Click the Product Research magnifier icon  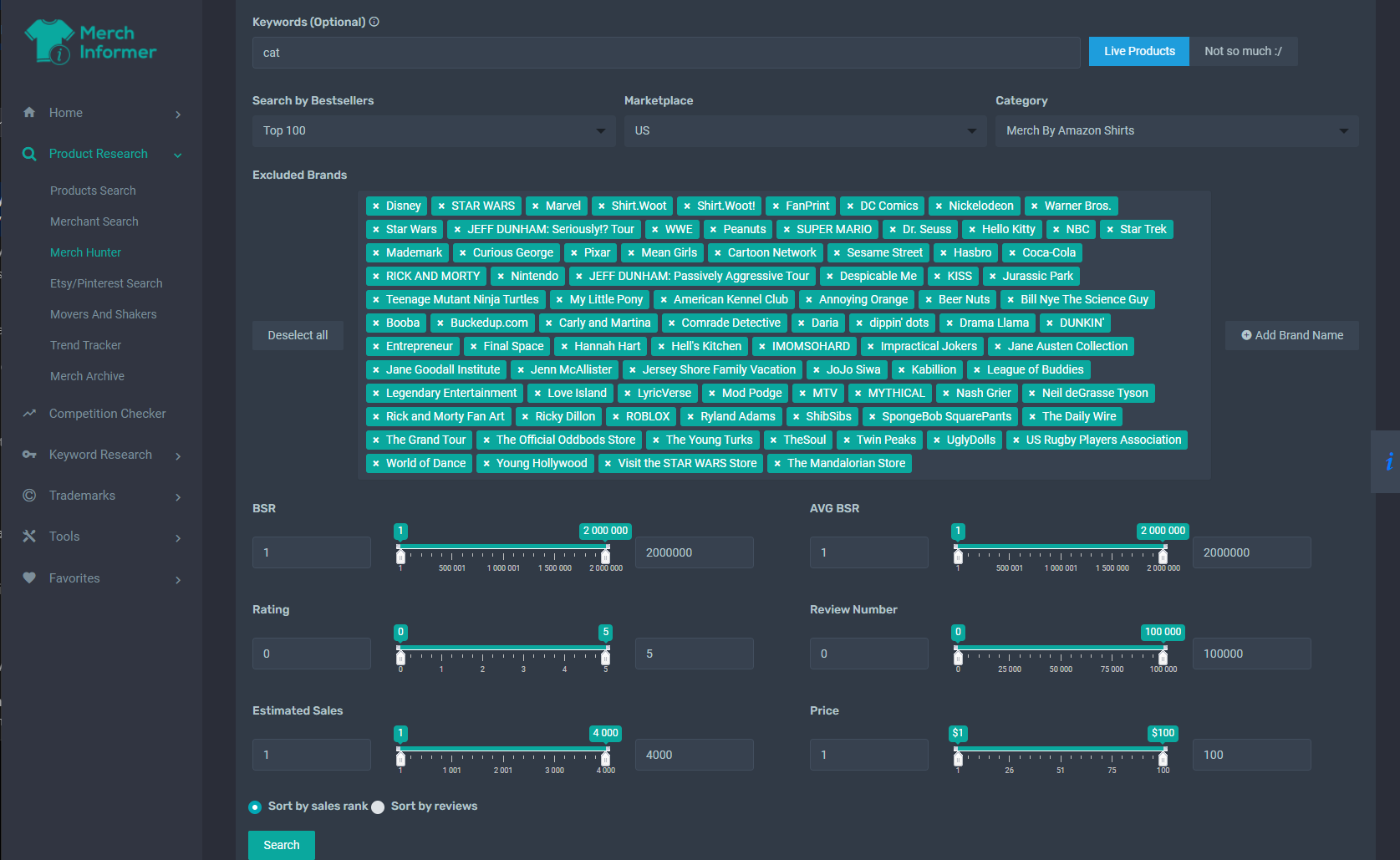click(x=29, y=154)
